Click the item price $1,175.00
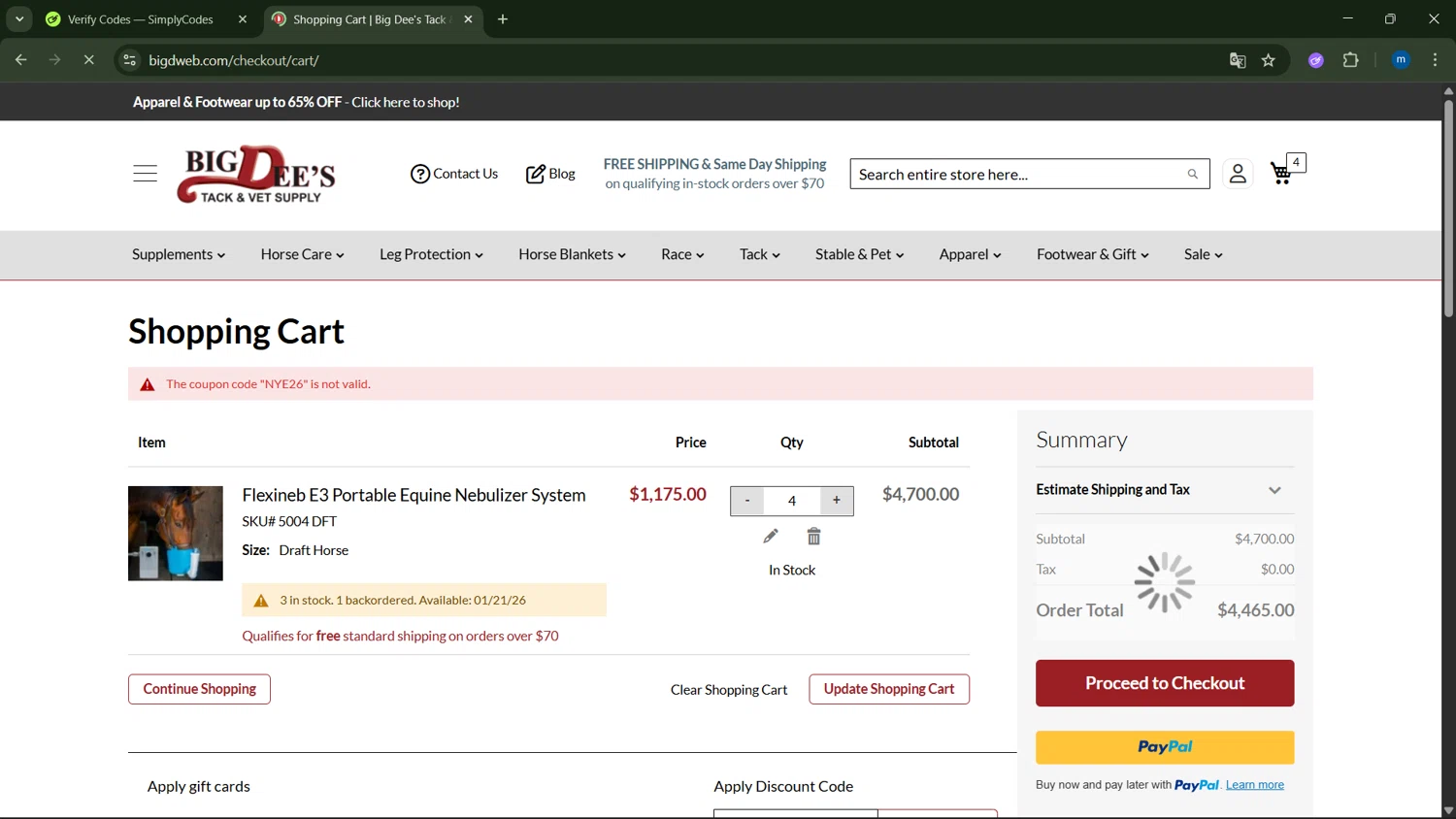This screenshot has height=819, width=1456. (668, 495)
